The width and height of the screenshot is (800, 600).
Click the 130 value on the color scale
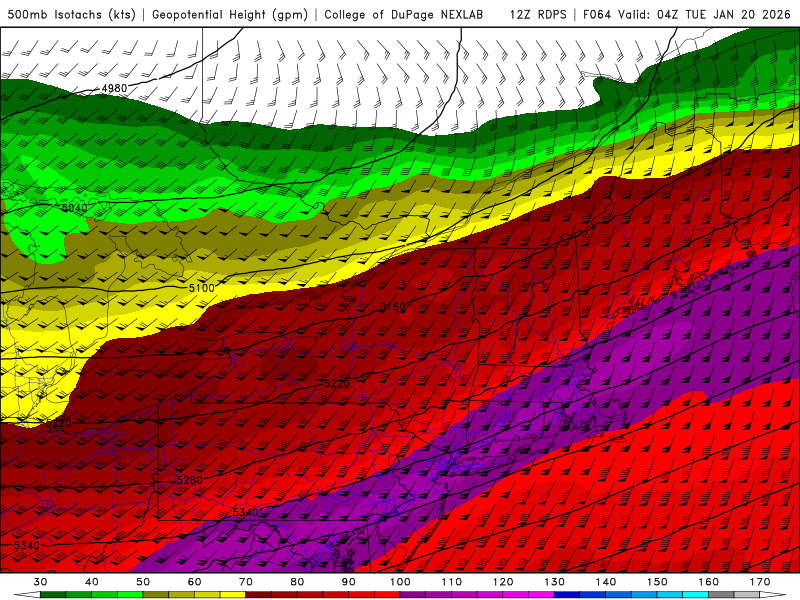tap(555, 582)
